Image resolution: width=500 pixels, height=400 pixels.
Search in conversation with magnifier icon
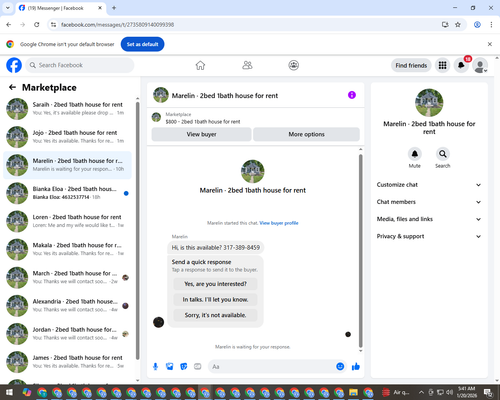[443, 154]
